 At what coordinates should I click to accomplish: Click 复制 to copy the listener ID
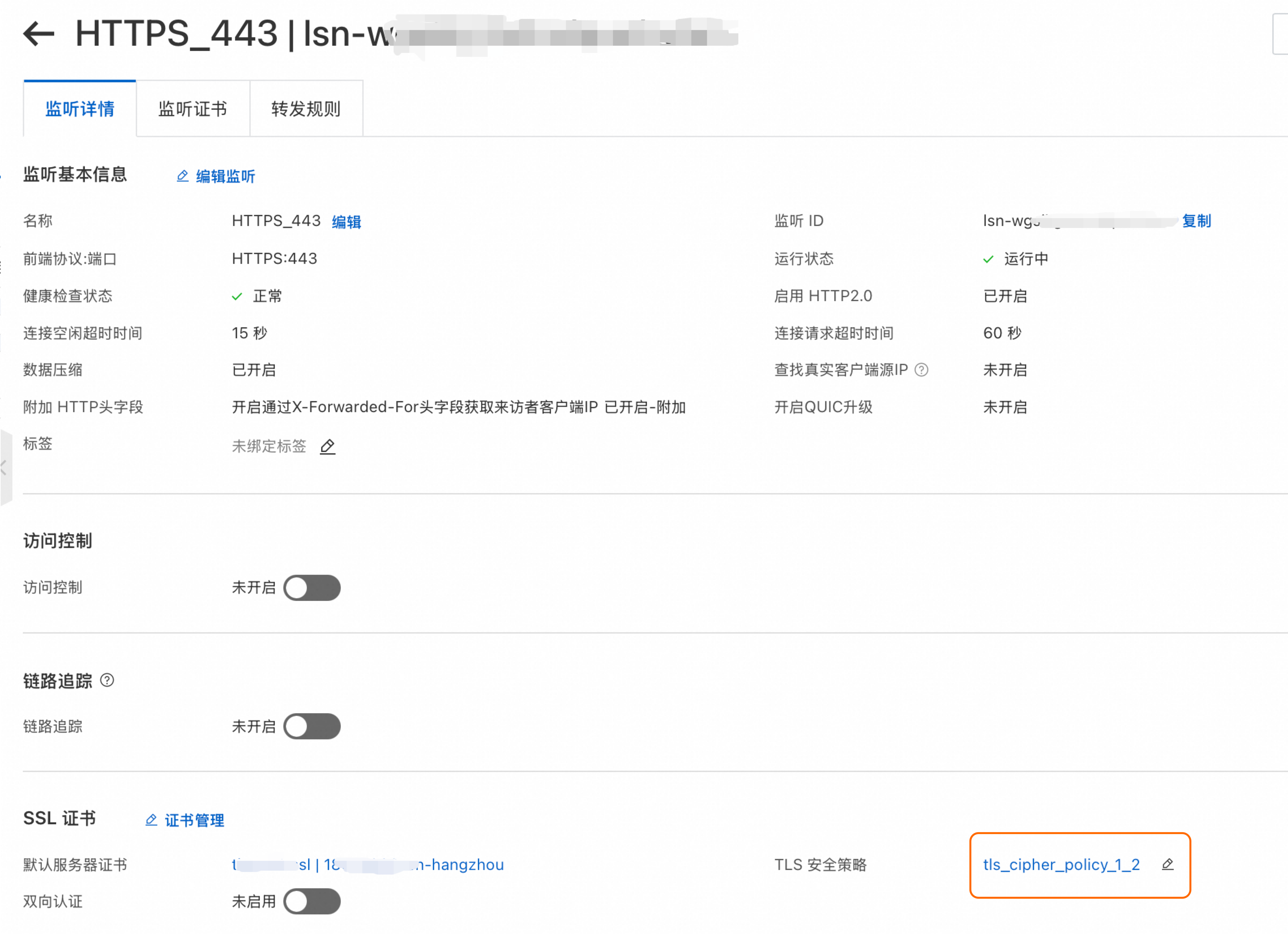(1197, 220)
